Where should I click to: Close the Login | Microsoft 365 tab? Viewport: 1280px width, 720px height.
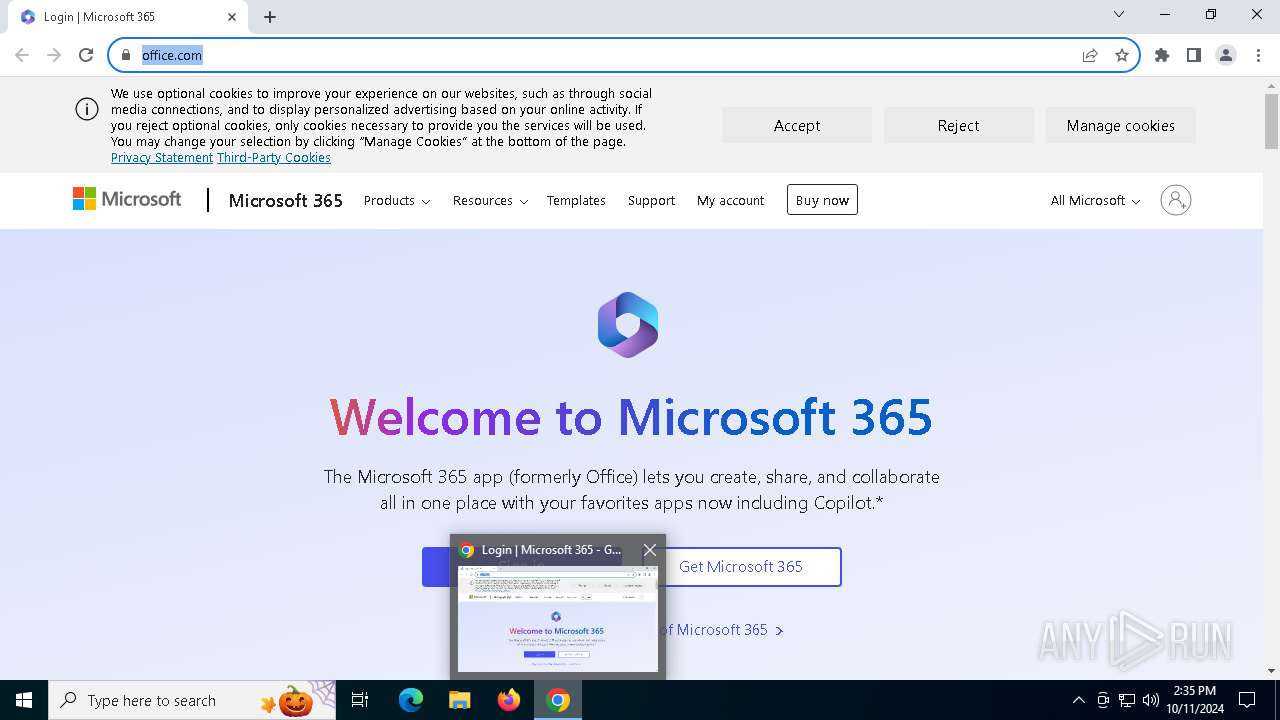[232, 17]
